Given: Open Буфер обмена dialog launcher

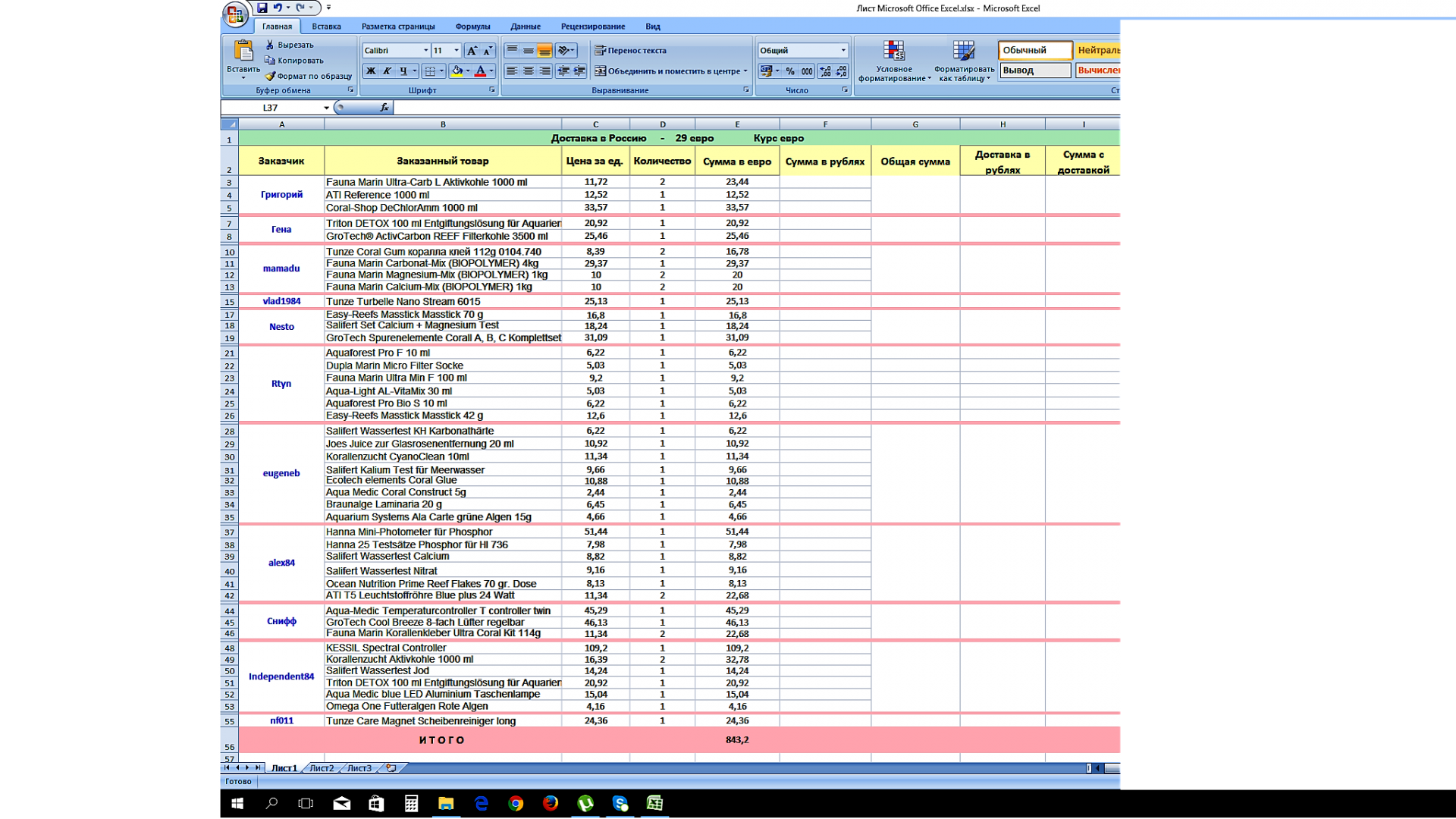Looking at the screenshot, I should click(351, 90).
